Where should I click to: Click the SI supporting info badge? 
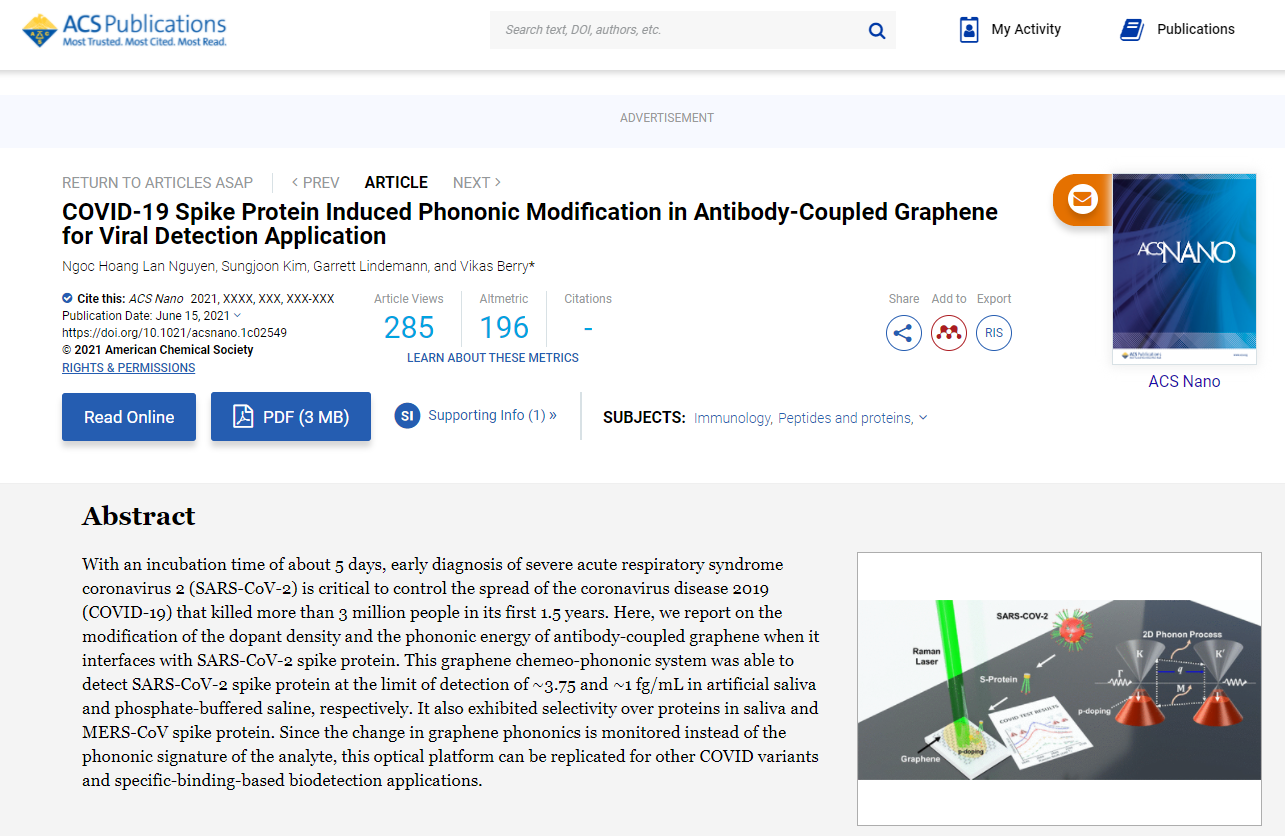[x=407, y=415]
